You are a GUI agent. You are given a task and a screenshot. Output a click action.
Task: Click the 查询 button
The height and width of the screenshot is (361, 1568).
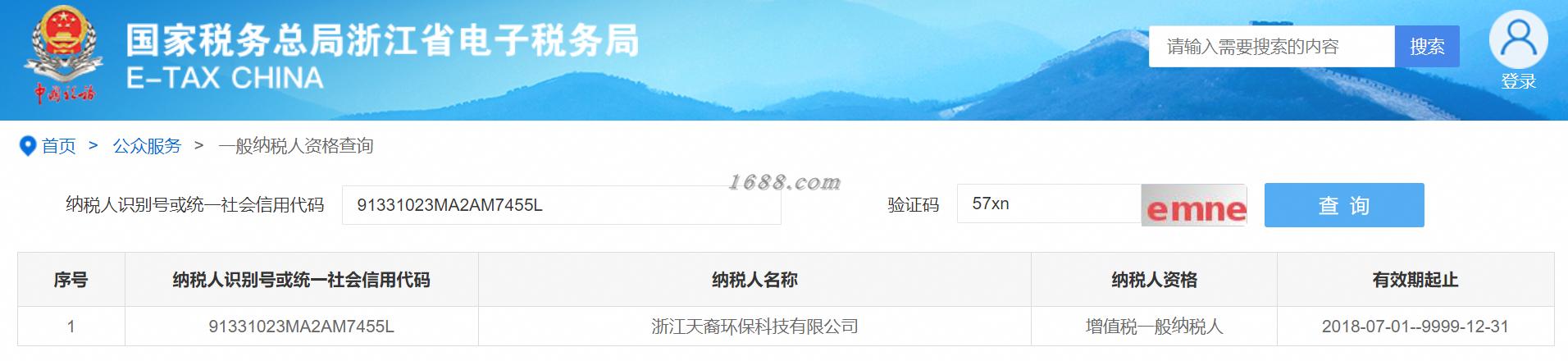pos(1344,205)
